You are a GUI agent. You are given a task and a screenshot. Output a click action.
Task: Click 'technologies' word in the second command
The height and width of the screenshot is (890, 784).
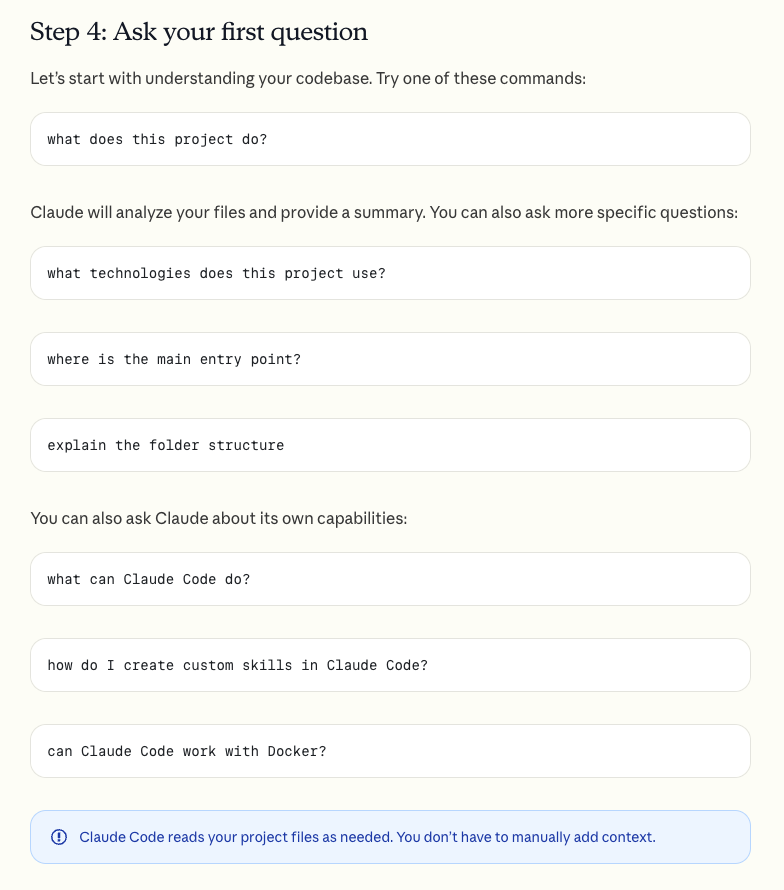click(x=140, y=274)
